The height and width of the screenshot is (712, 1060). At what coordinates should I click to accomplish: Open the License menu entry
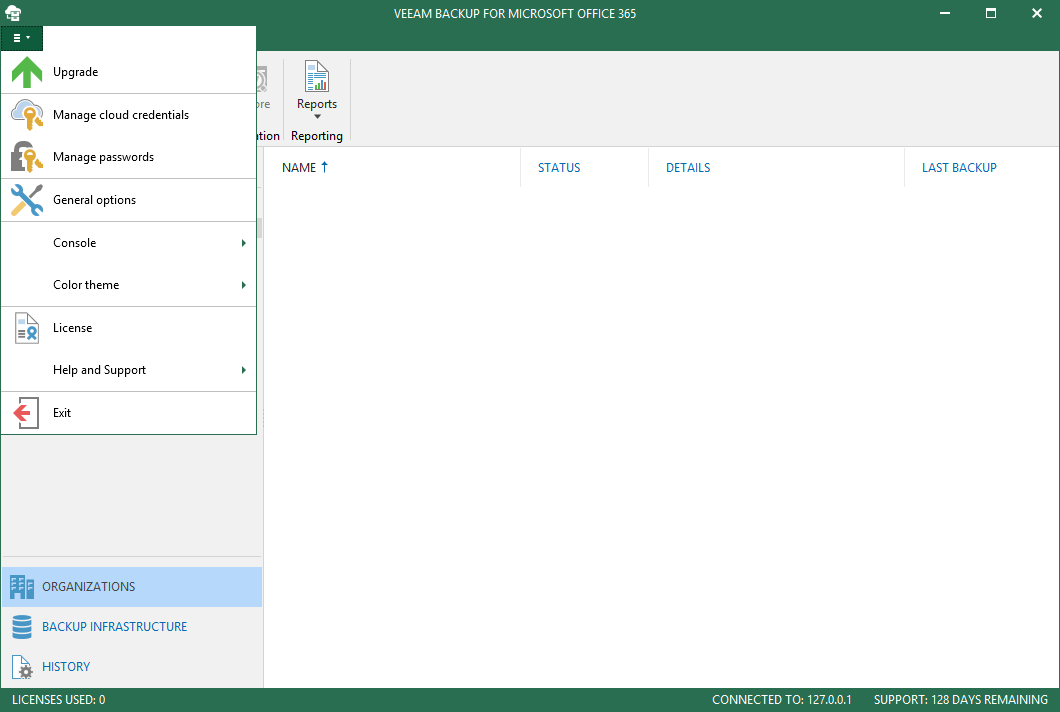coord(128,328)
